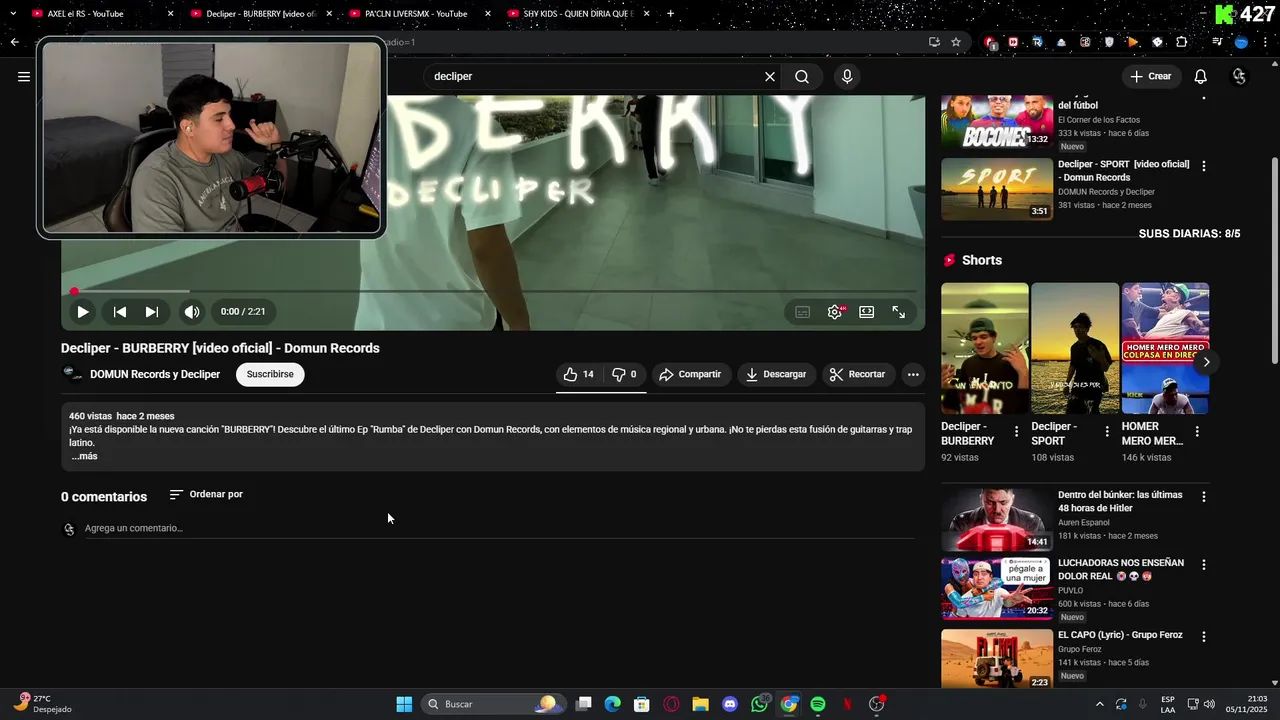Open Windows Start menu
This screenshot has height=720, width=1280.
404,704
